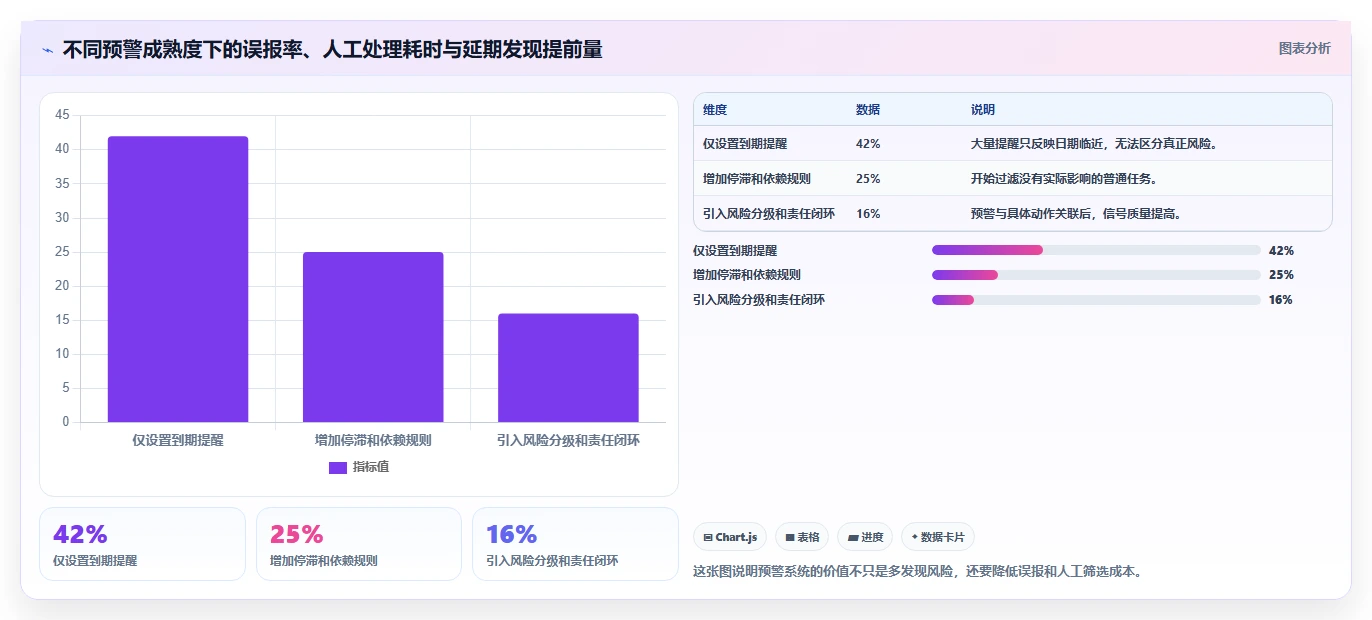This screenshot has width=1372, height=620.
Task: Click the description 预警与具体动作关联后，信号质量提高。
Action: tap(1076, 214)
